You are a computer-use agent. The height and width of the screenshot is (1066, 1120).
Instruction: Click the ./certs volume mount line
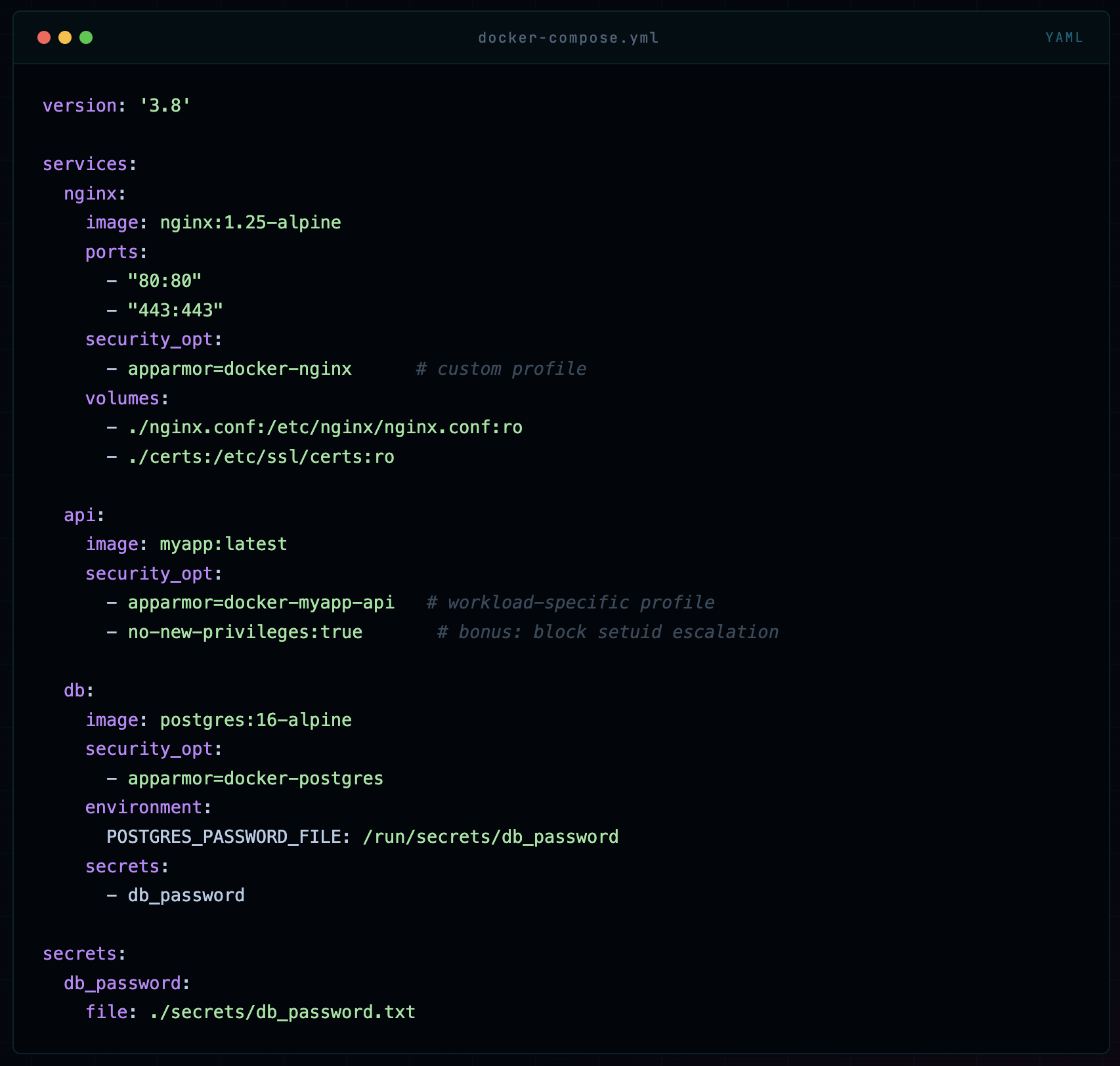click(261, 457)
